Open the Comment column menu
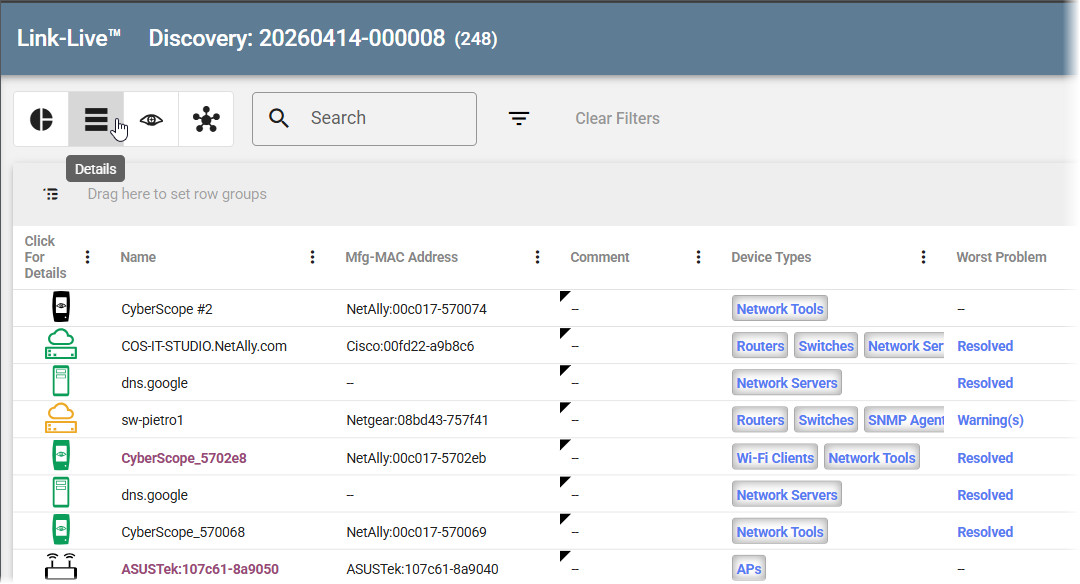 coord(698,257)
